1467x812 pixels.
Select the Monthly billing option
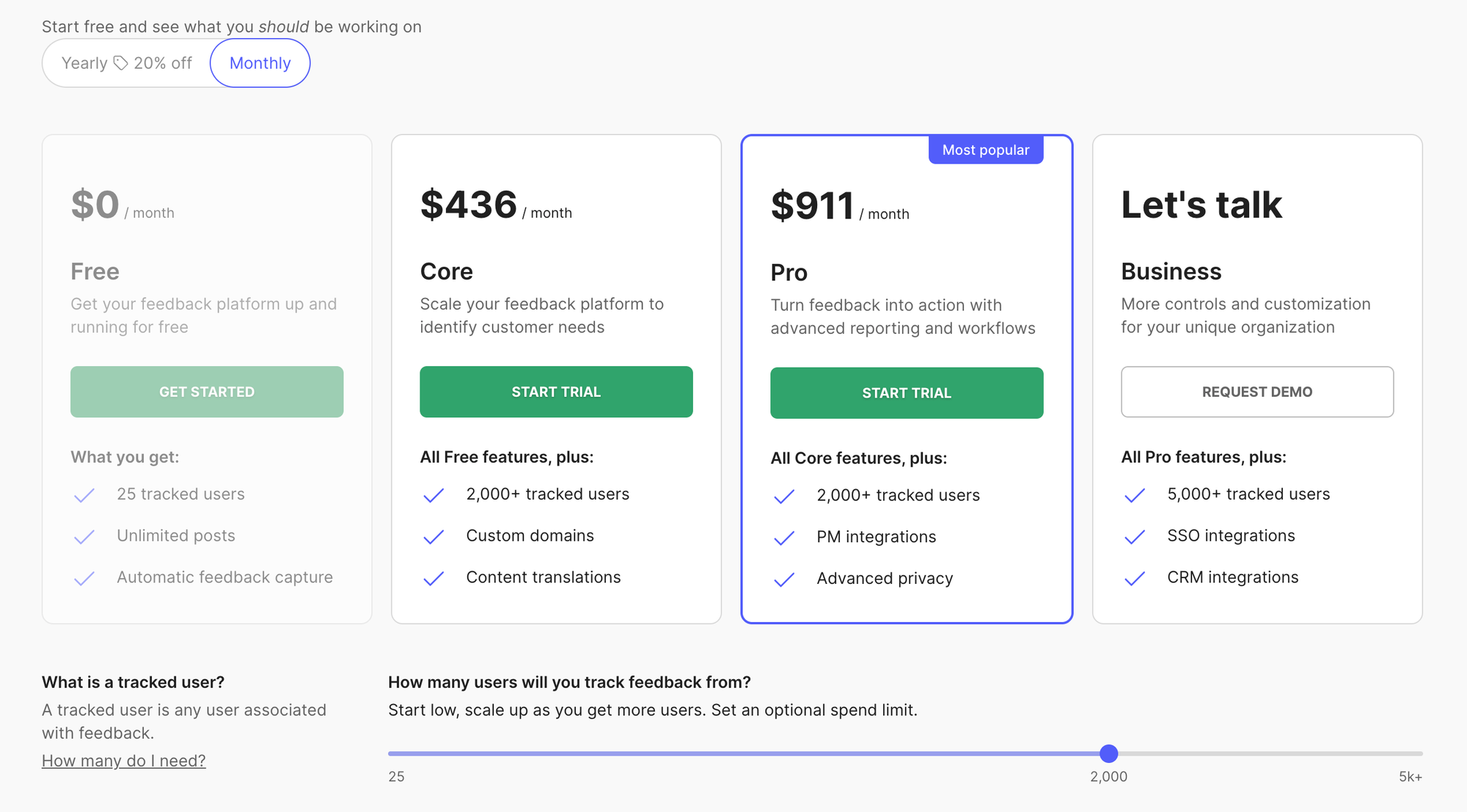point(260,63)
